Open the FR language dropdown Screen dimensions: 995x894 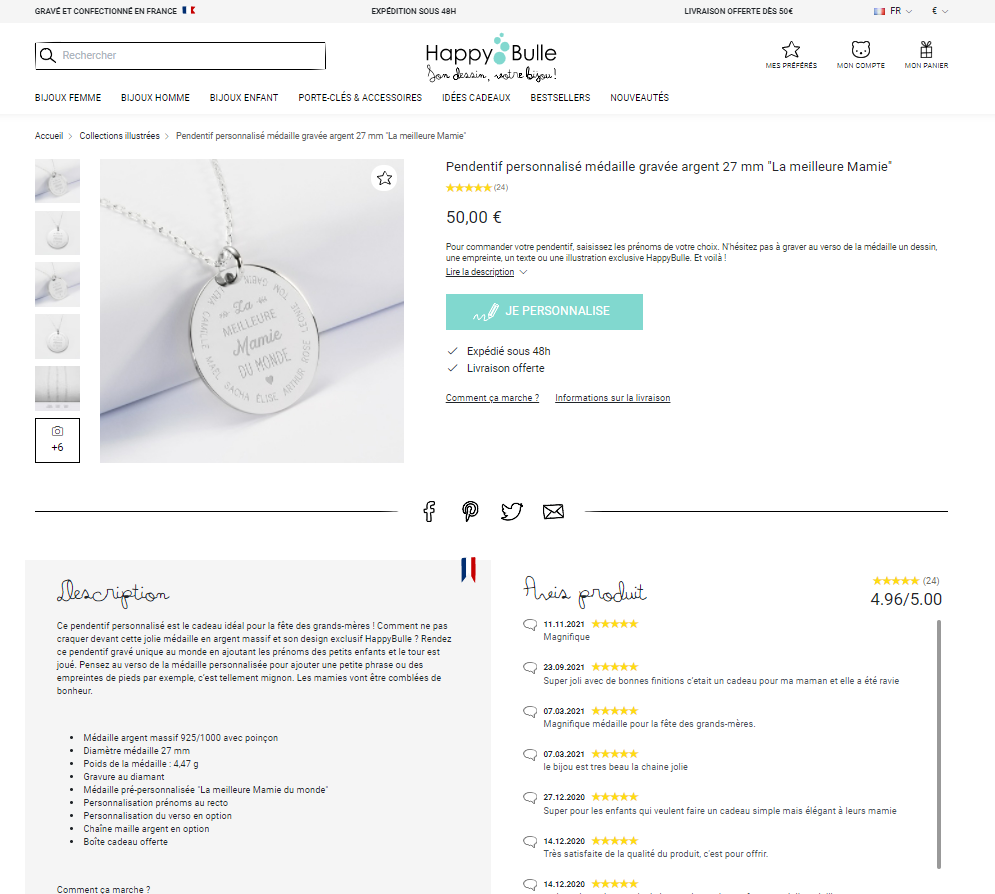point(893,11)
